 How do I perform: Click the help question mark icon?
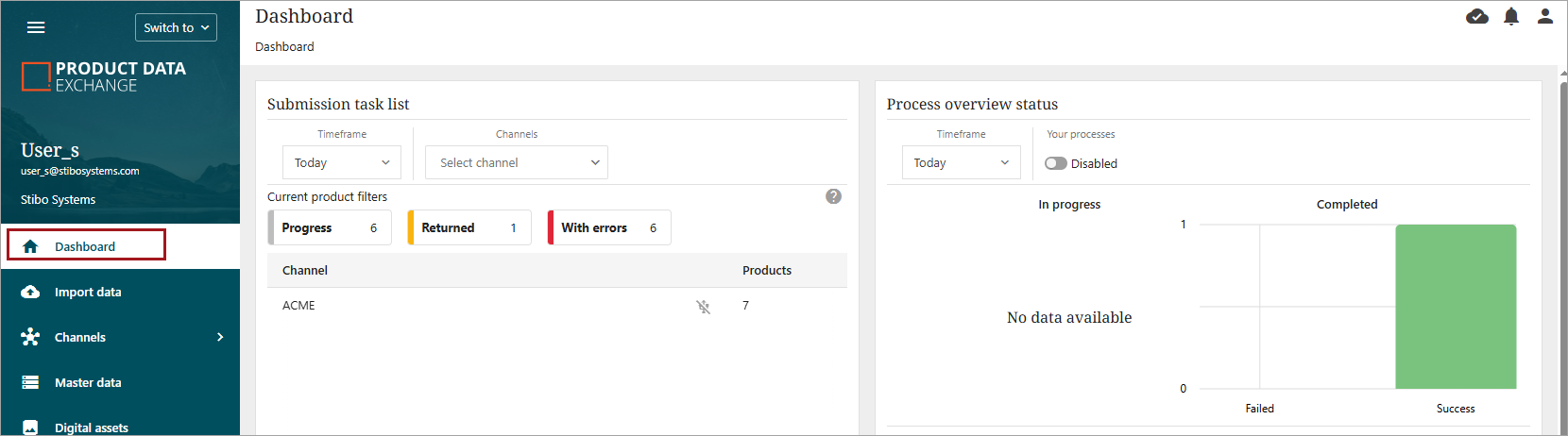click(x=833, y=196)
